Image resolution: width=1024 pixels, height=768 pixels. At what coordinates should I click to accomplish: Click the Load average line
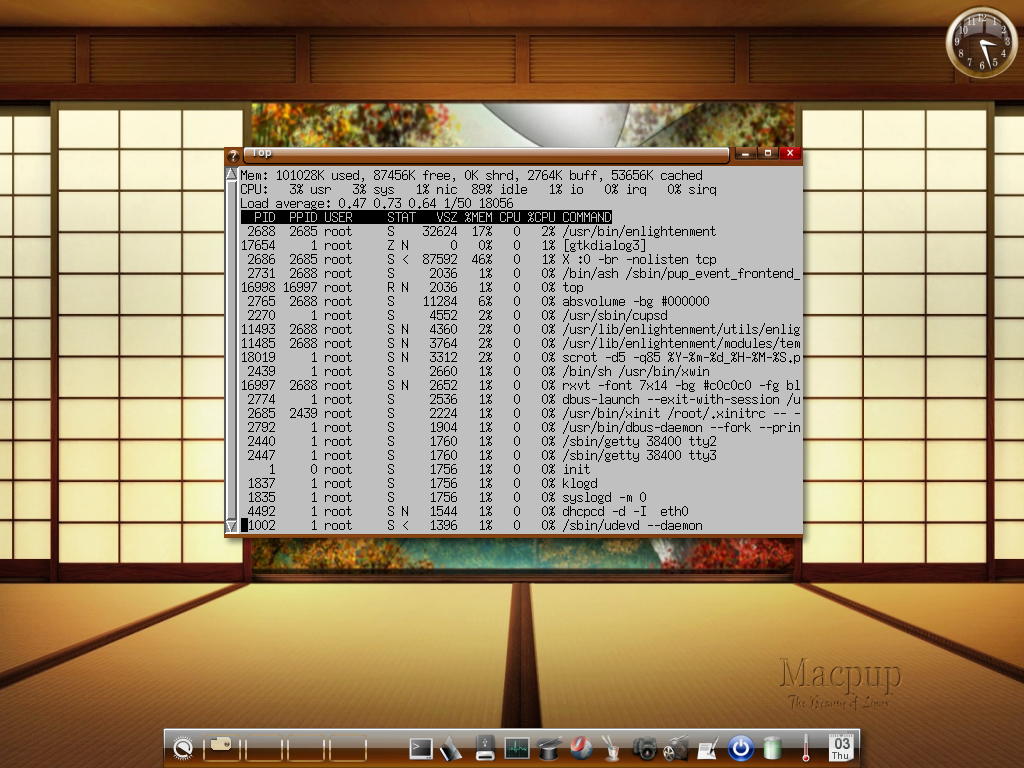377,203
